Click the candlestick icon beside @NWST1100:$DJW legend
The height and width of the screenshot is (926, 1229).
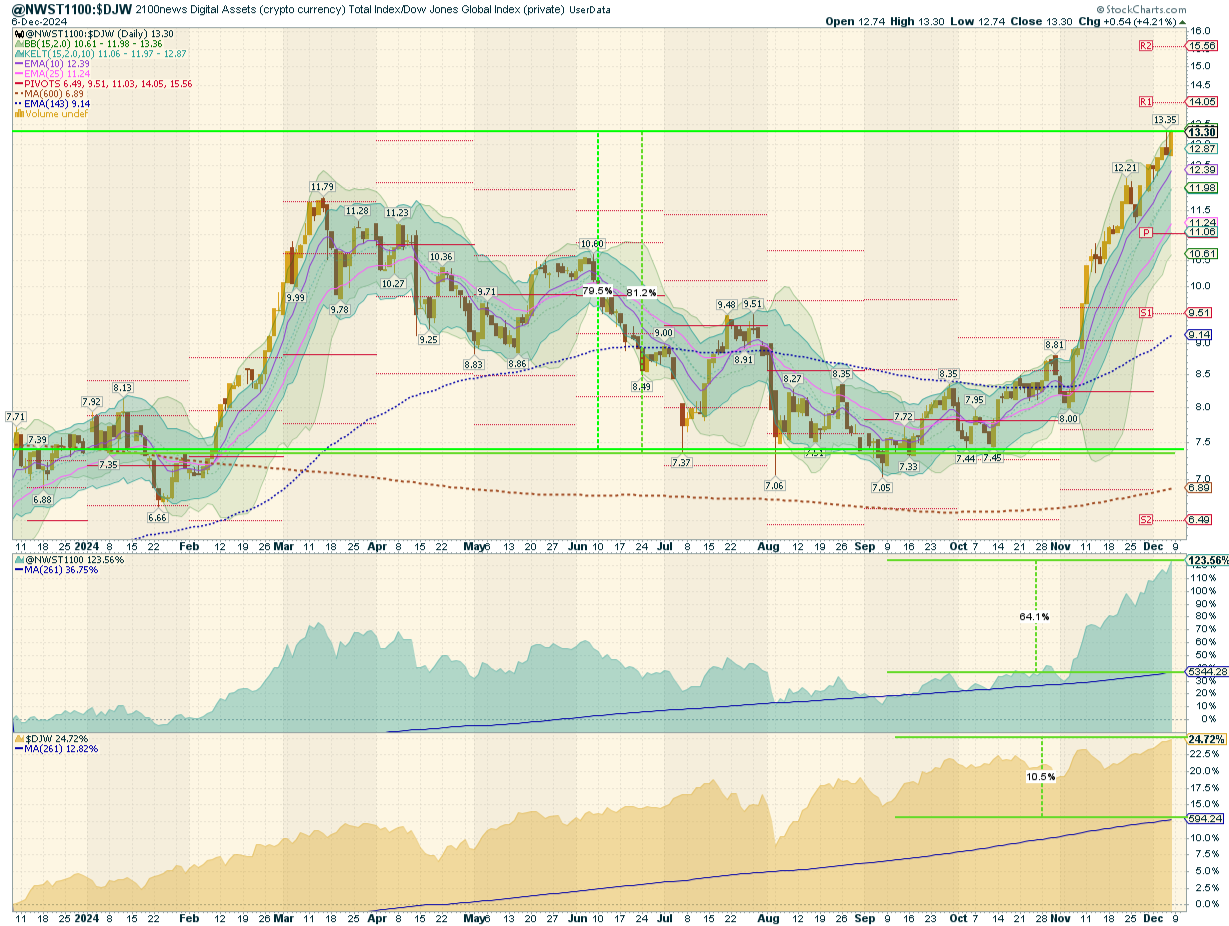pos(19,33)
